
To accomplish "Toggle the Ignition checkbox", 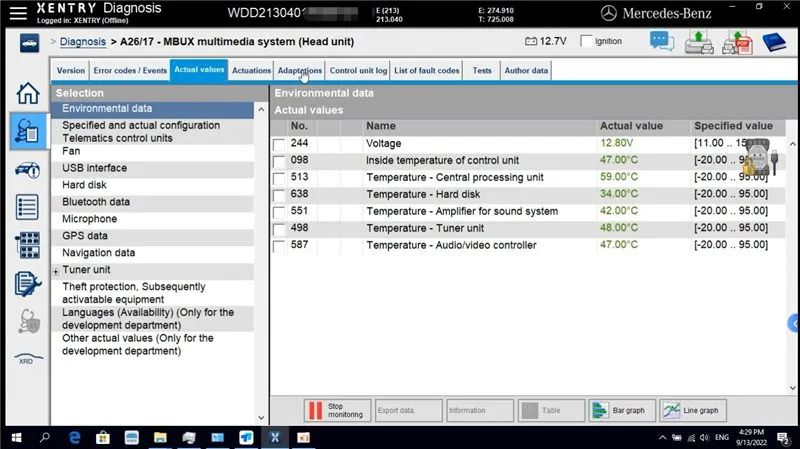I will [x=587, y=41].
